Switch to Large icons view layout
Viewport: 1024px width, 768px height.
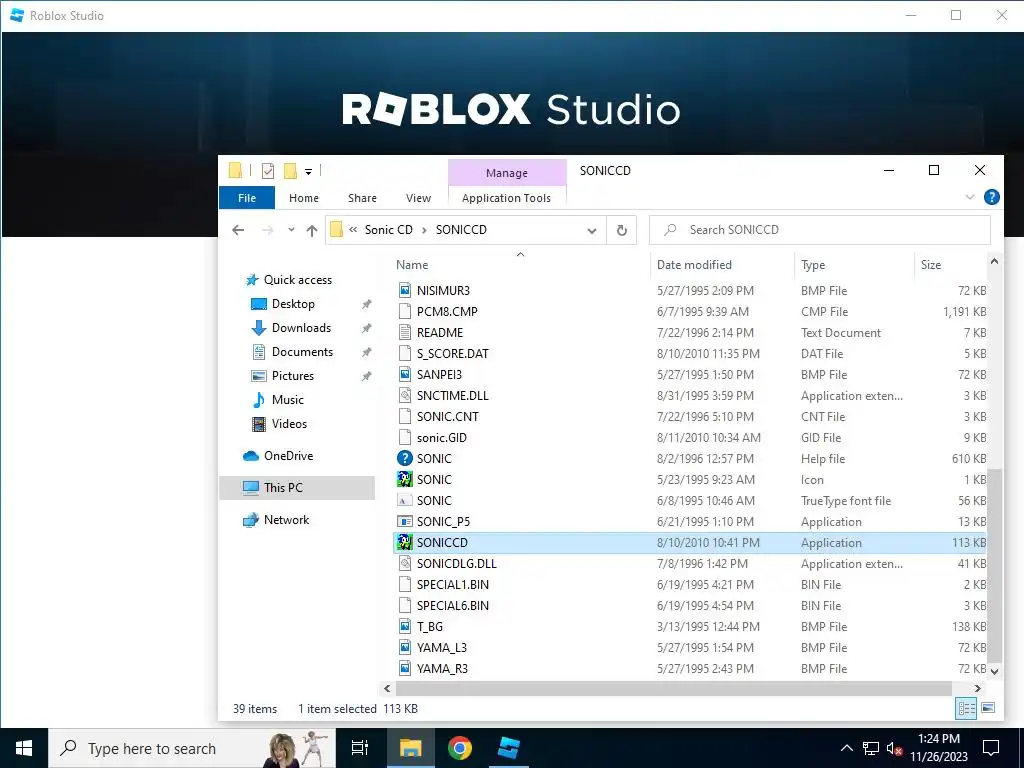[987, 708]
